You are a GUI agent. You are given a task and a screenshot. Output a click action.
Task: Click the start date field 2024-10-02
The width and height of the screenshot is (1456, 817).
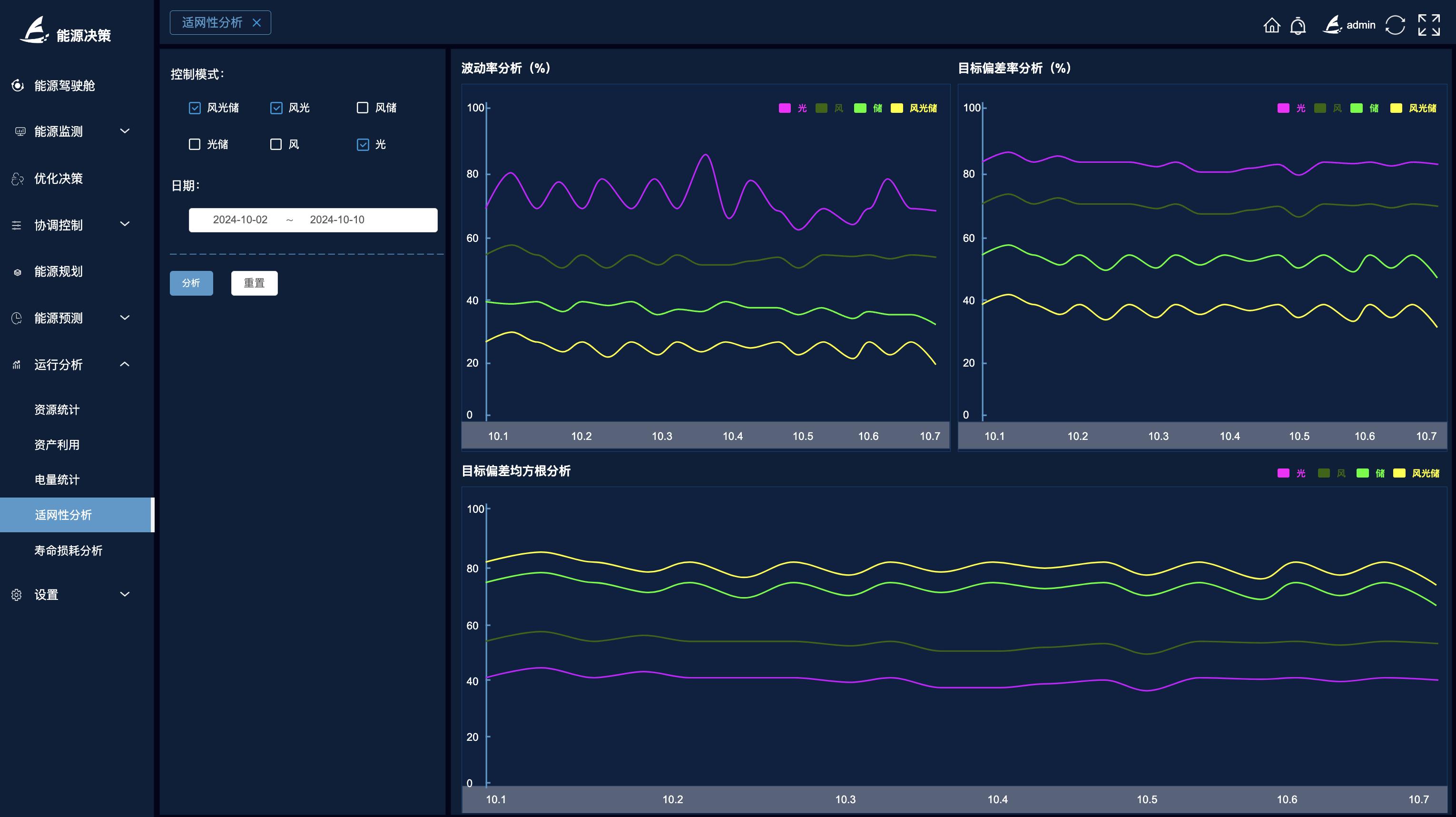coord(240,219)
